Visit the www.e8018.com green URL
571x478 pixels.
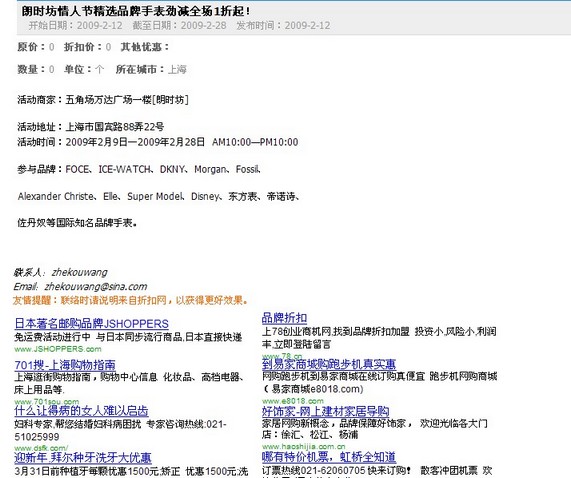click(293, 401)
